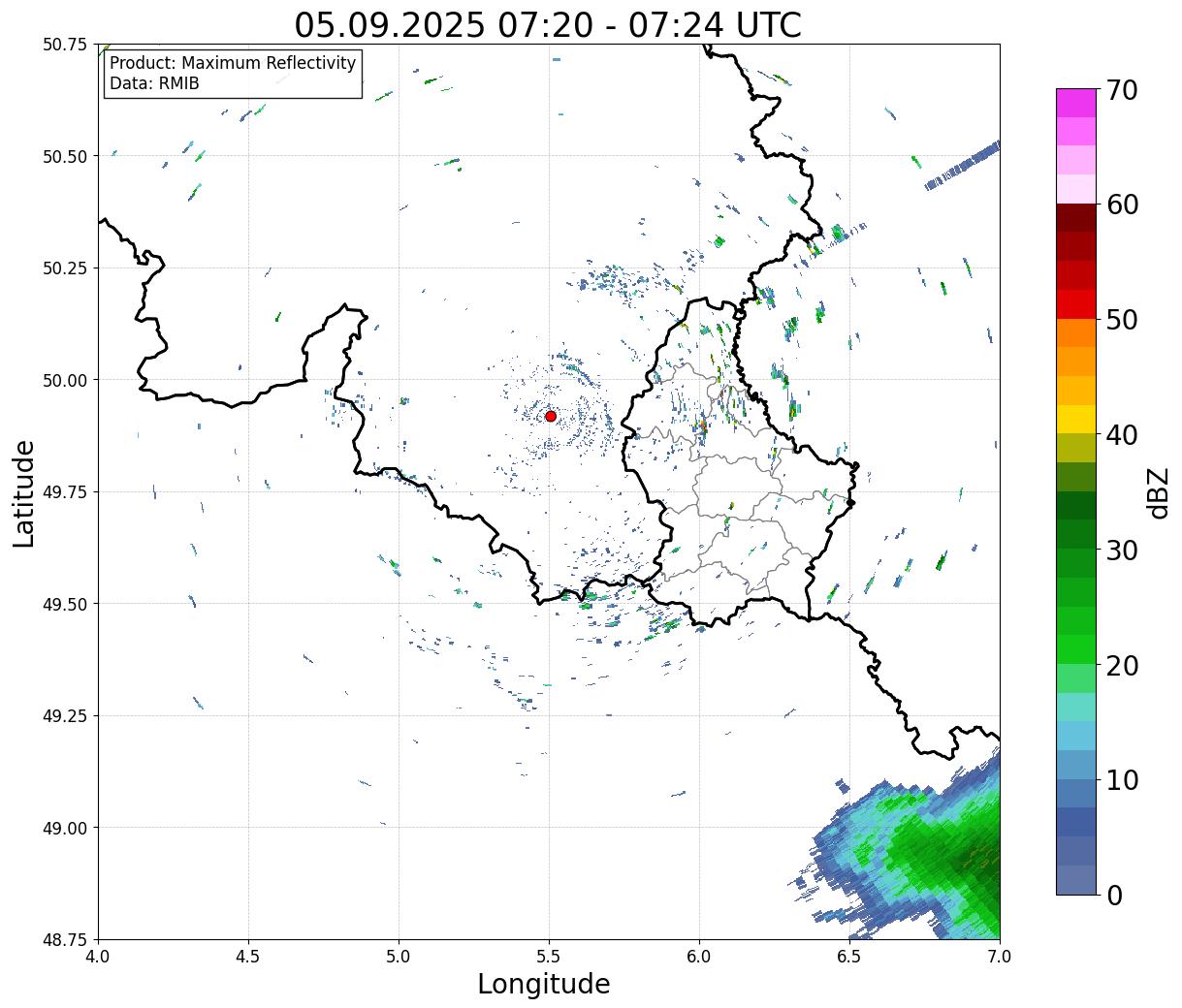Screen dimensions: 1182x1008
Task: Click the 70 colorbar tick label
Action: click(1121, 90)
